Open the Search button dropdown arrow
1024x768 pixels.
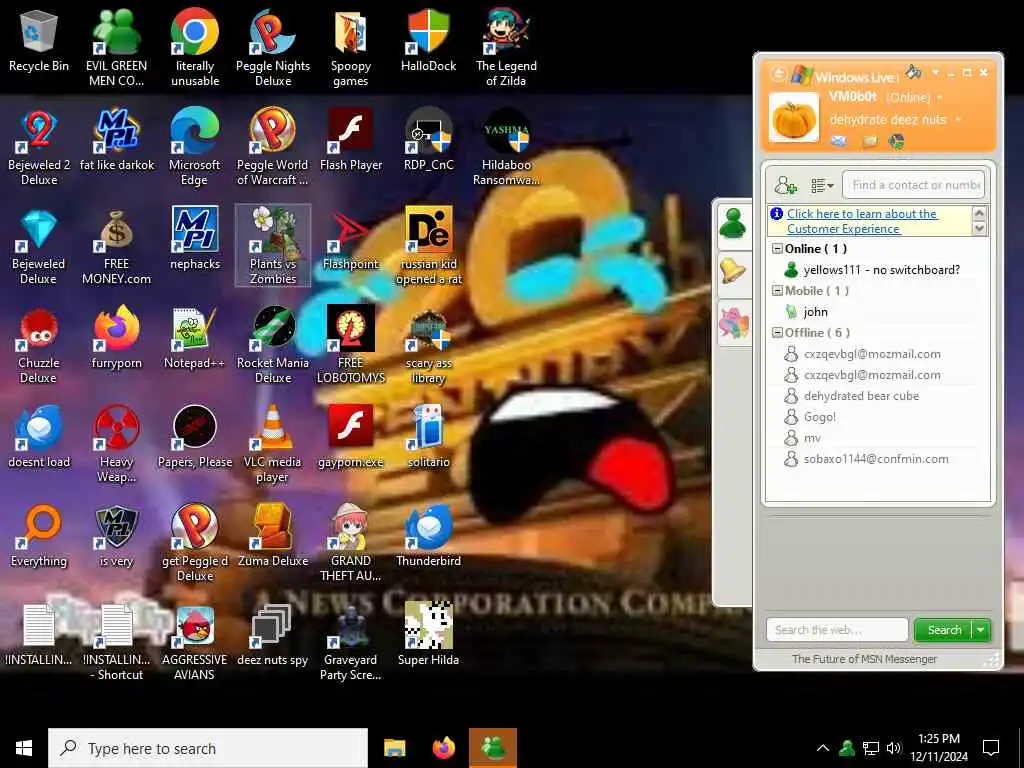(x=981, y=630)
